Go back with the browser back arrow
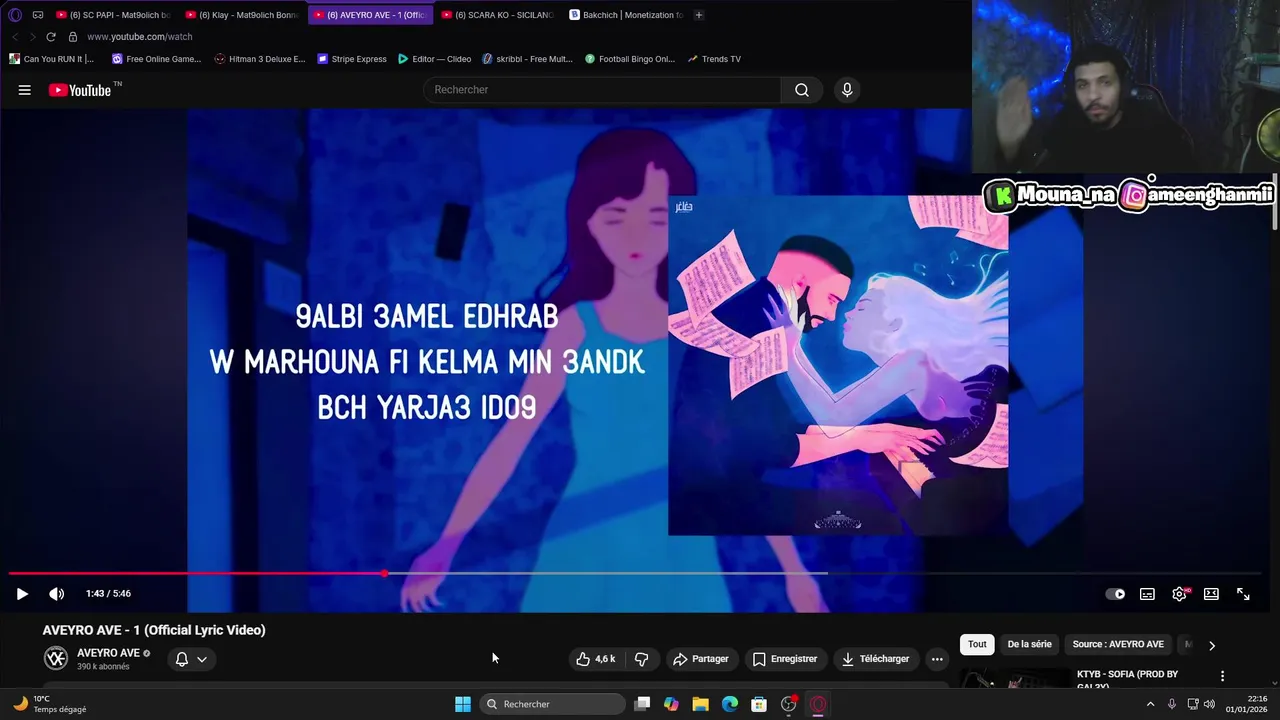Viewport: 1280px width, 720px height. click(15, 37)
